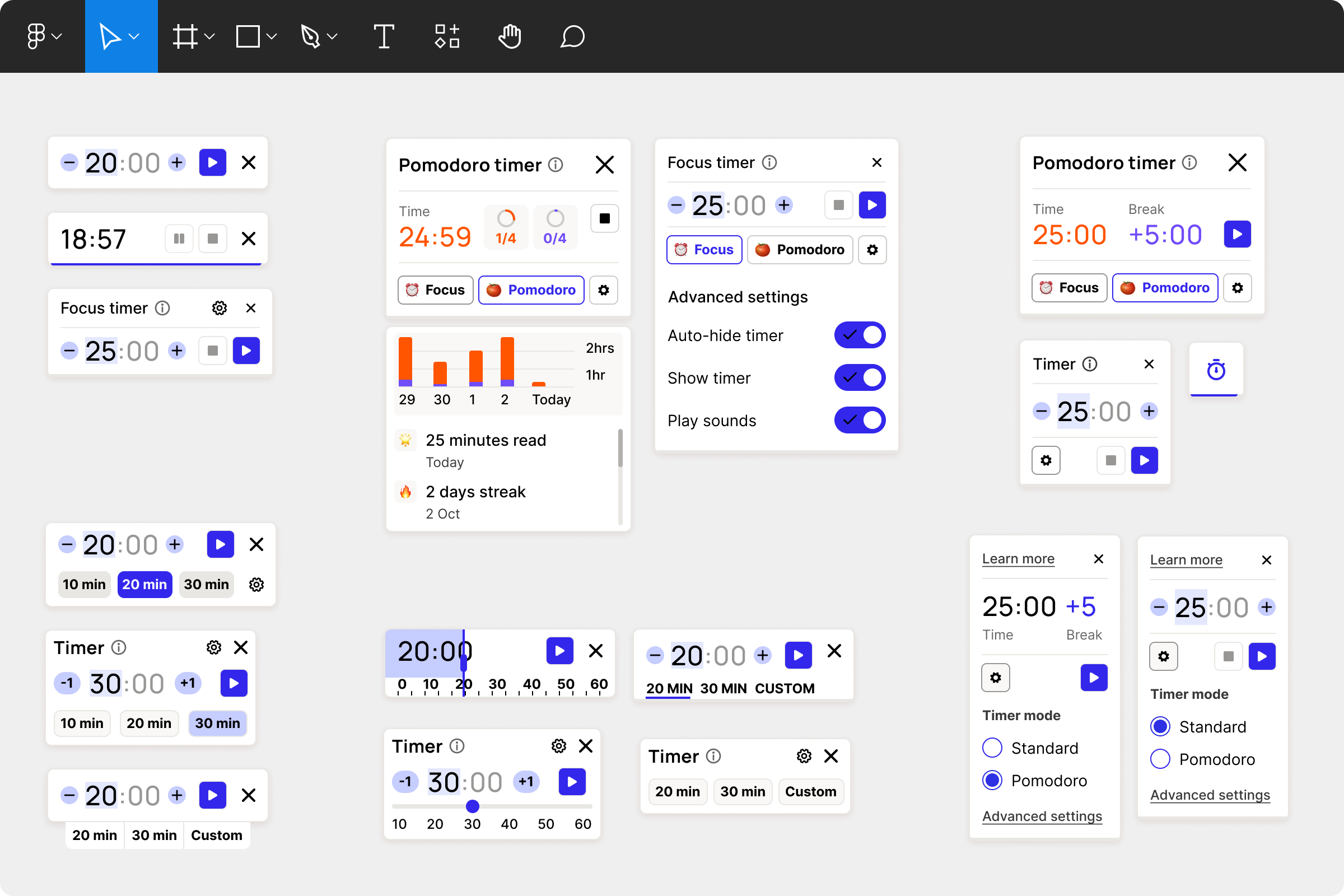The image size is (1344, 896).
Task: Disable the Play sounds switch
Action: click(860, 421)
